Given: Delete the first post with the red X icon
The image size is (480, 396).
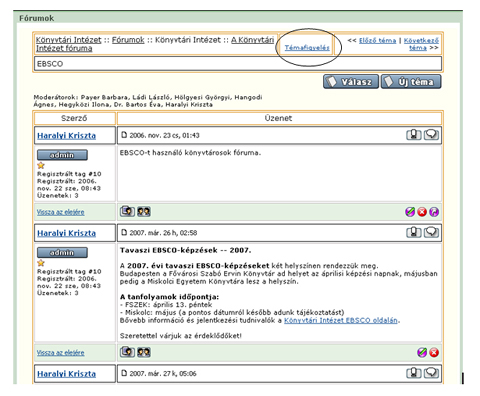Looking at the screenshot, I should point(422,212).
